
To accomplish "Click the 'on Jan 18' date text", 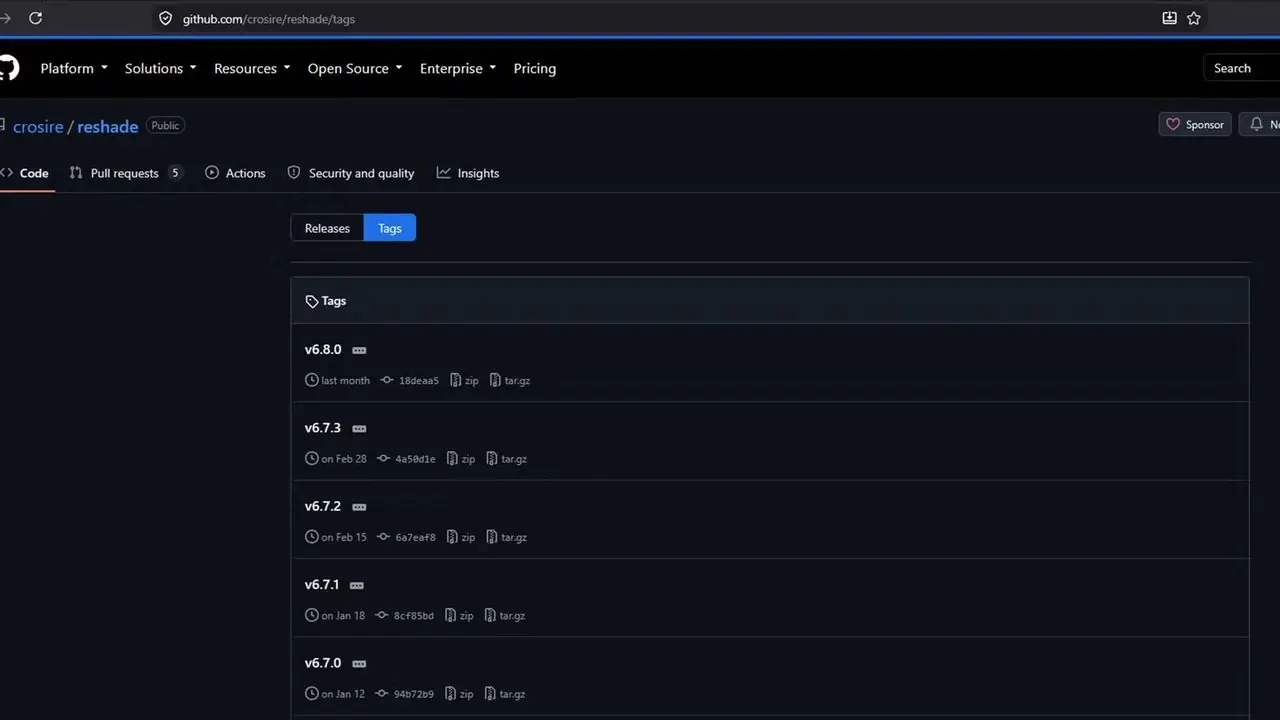I will (x=343, y=616).
